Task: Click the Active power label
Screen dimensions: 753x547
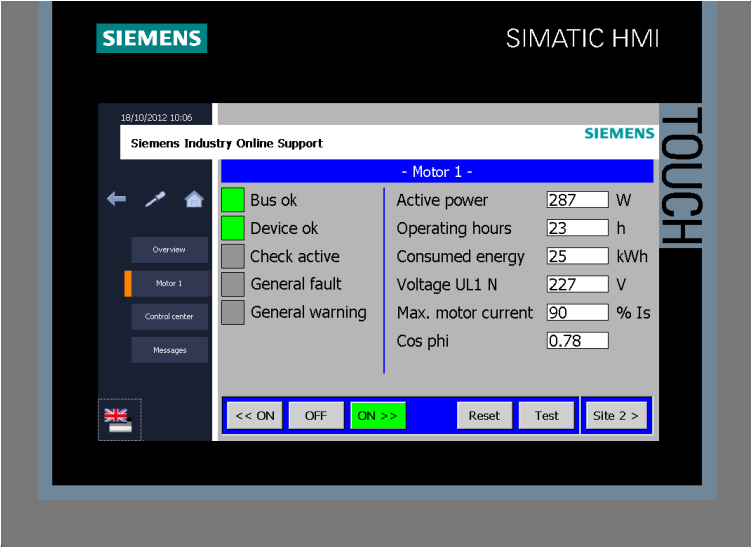Action: [x=442, y=200]
